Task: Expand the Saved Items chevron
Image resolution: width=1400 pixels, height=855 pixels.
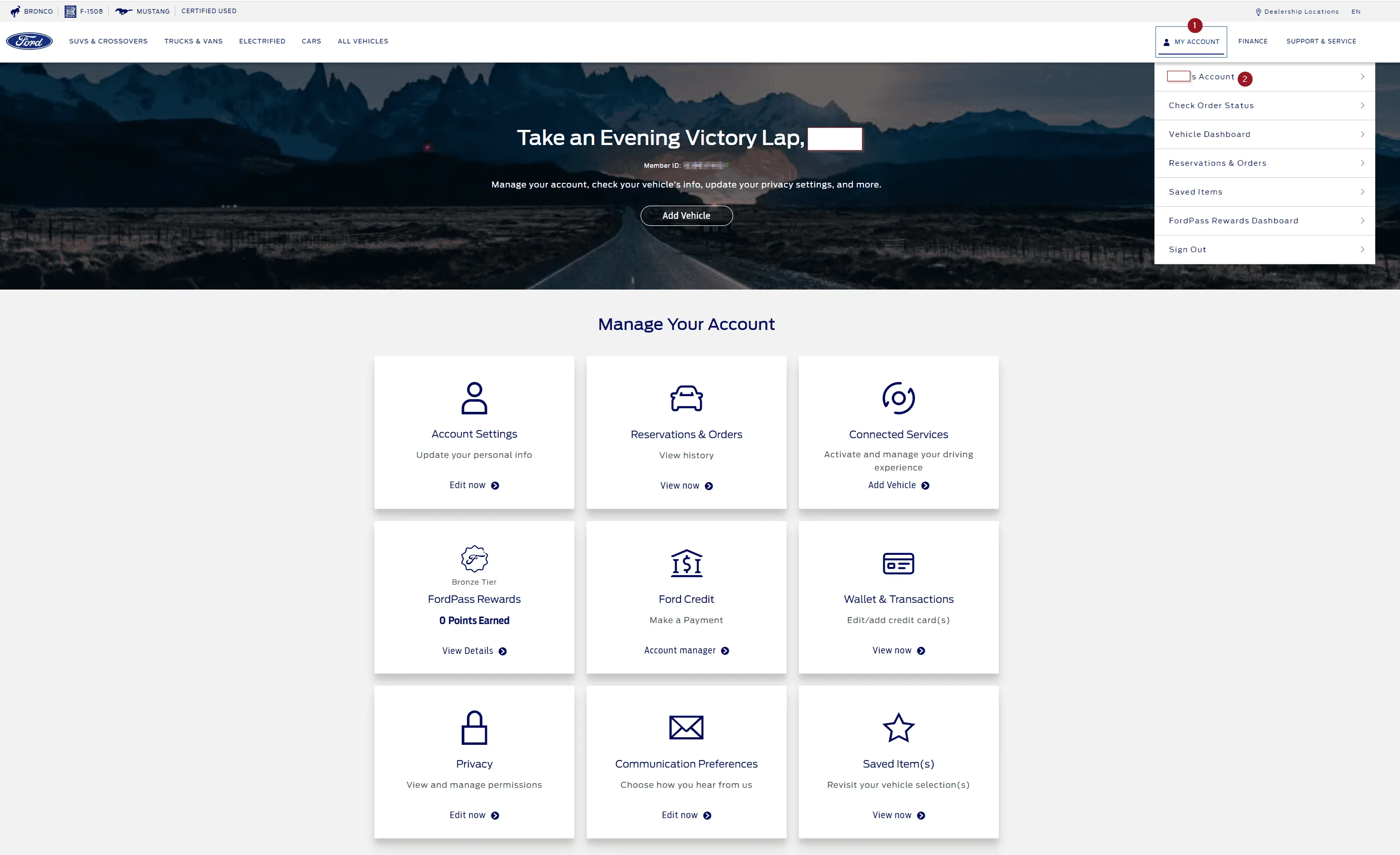Action: coord(1363,192)
